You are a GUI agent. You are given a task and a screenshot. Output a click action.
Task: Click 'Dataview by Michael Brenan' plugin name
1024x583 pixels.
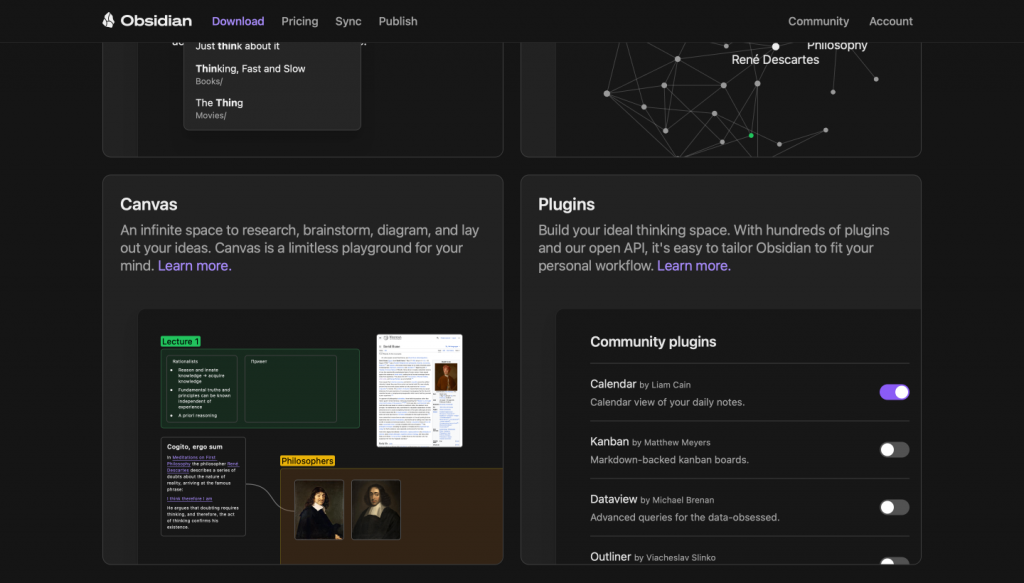pyautogui.click(x=652, y=499)
